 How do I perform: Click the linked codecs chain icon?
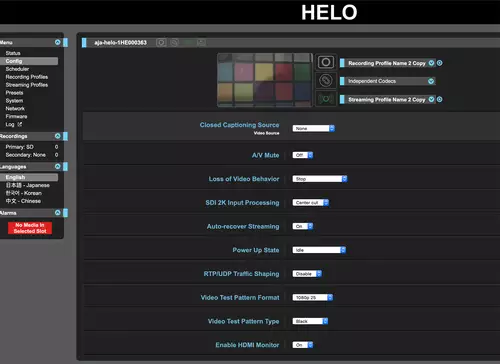(x=326, y=80)
